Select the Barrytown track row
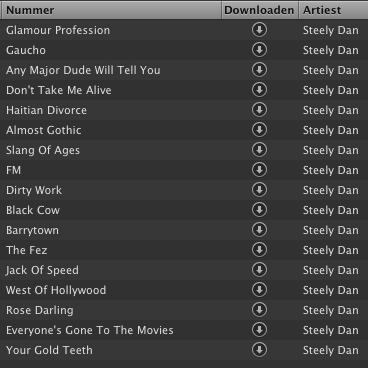Screen dimensions: 368x368 point(184,230)
